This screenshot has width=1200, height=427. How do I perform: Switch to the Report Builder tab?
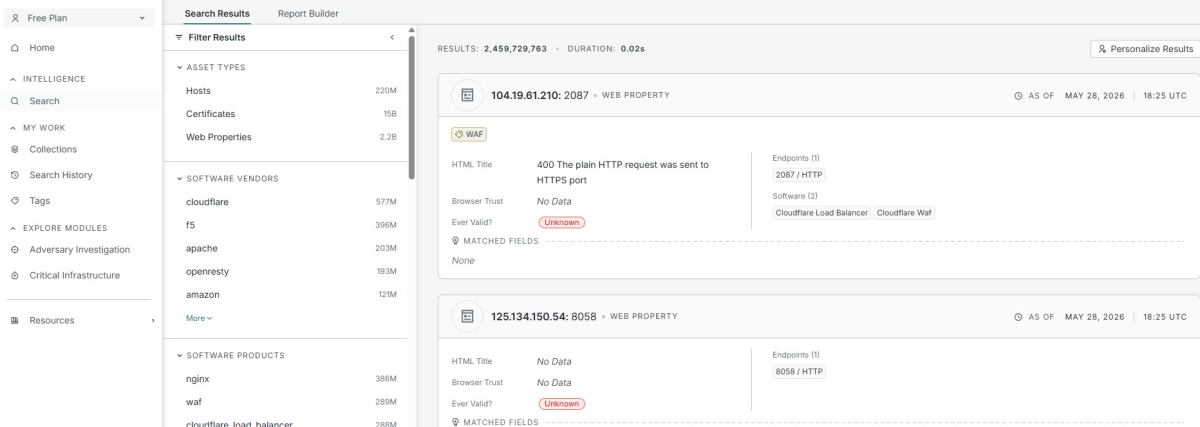pos(308,13)
